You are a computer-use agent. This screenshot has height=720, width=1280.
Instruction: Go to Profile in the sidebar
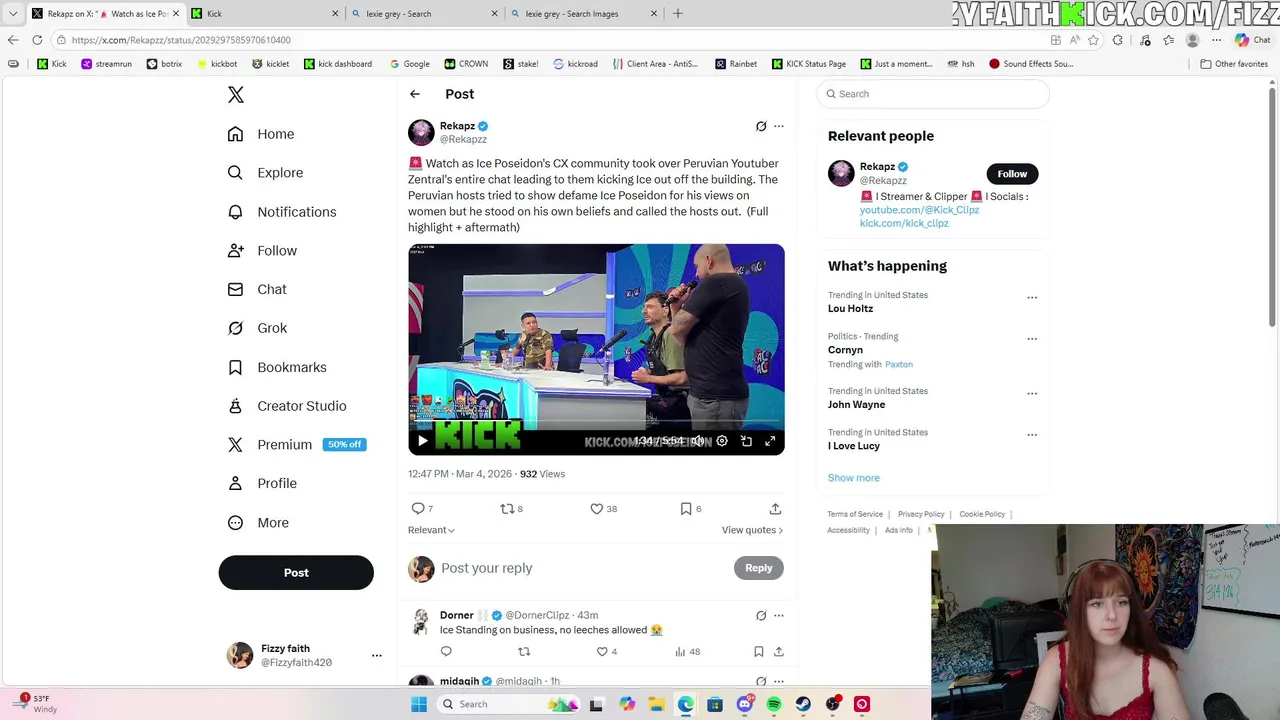262,483
